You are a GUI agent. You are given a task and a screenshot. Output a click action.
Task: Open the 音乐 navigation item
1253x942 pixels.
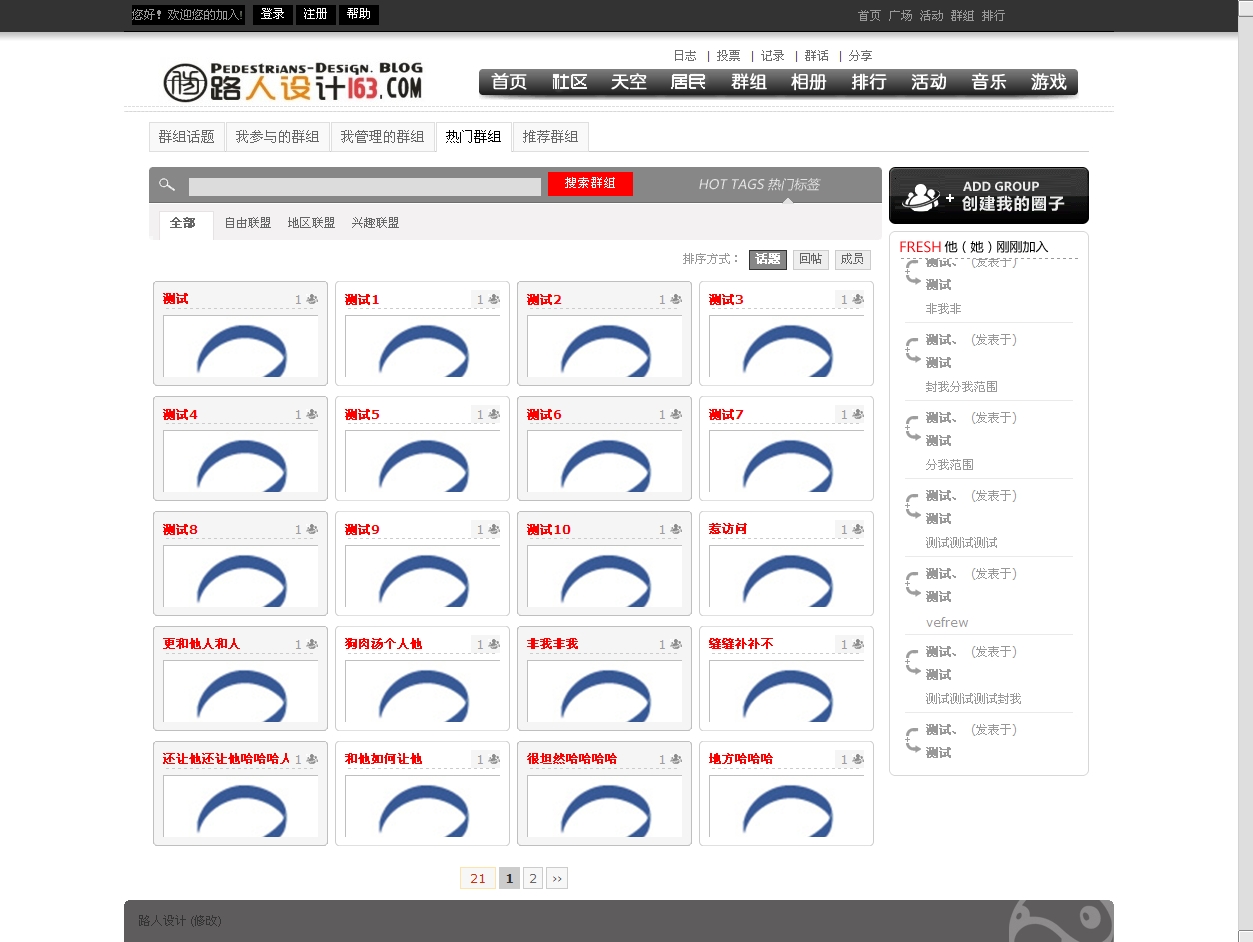point(989,82)
